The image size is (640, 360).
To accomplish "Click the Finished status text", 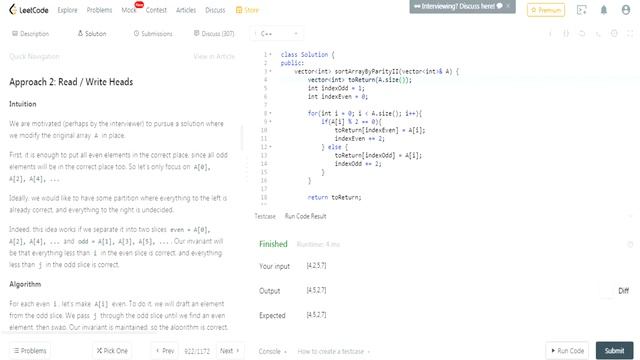I will pyautogui.click(x=273, y=244).
